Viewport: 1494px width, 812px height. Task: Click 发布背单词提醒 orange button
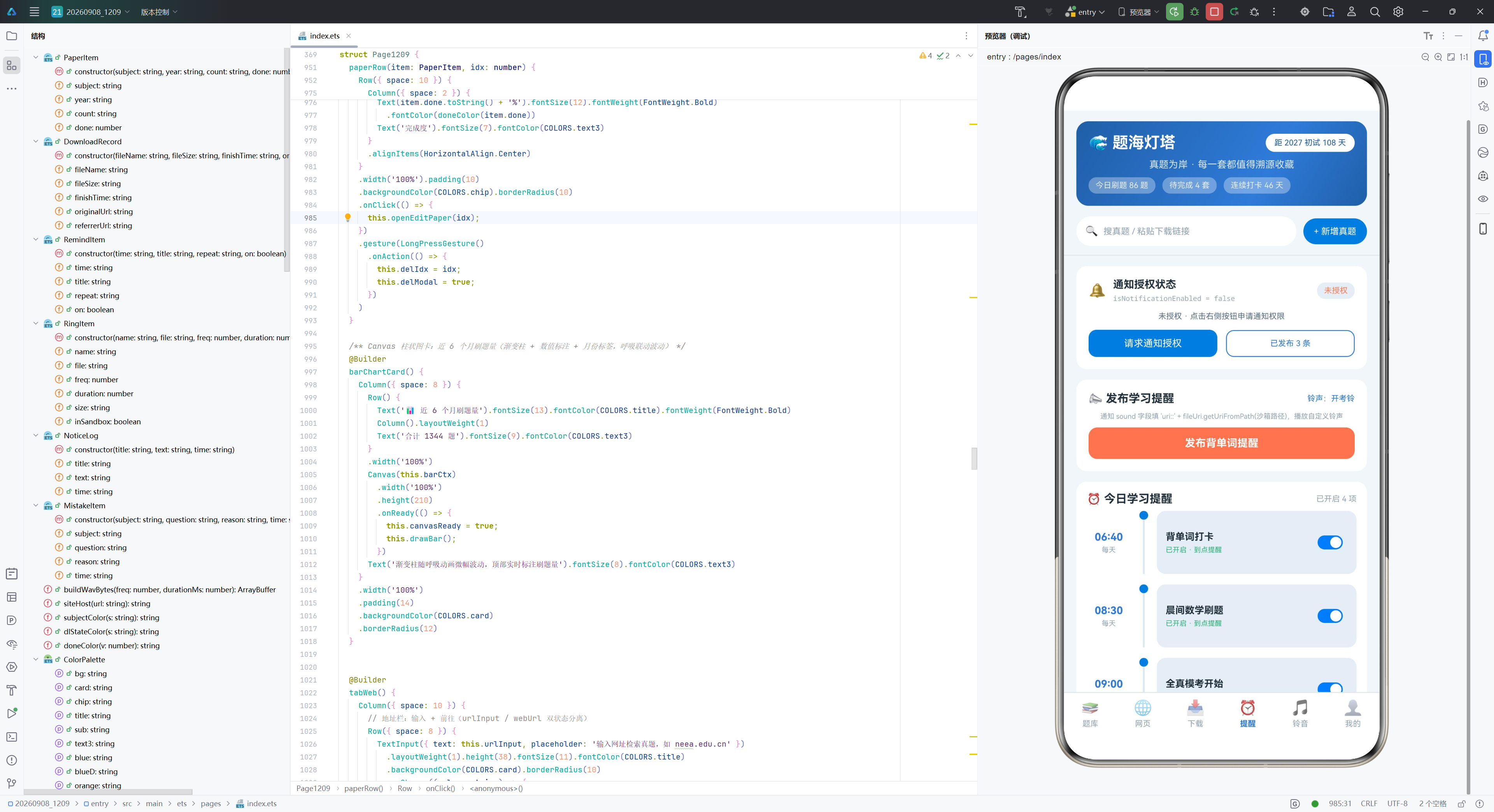click(1221, 443)
